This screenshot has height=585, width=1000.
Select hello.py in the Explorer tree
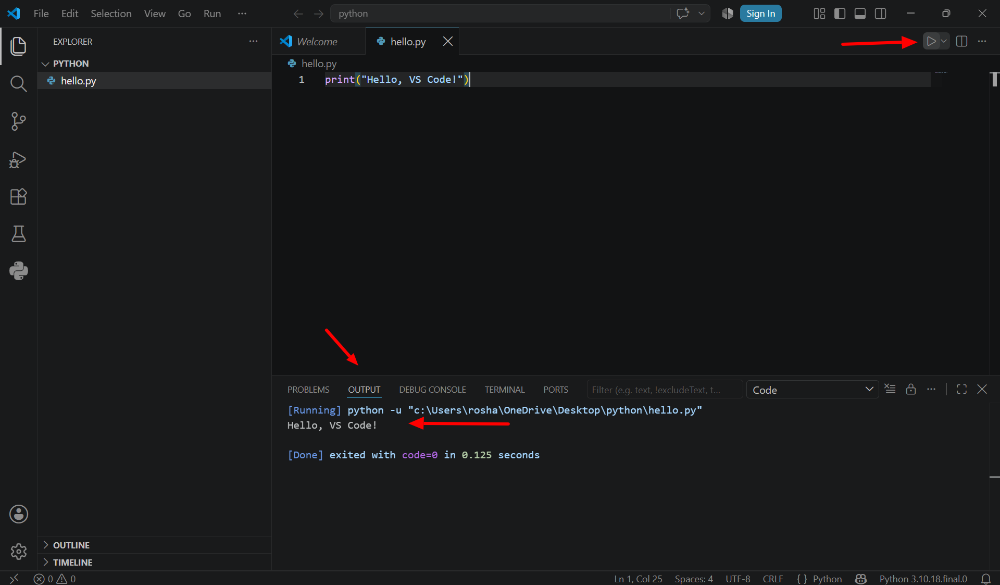coord(154,81)
